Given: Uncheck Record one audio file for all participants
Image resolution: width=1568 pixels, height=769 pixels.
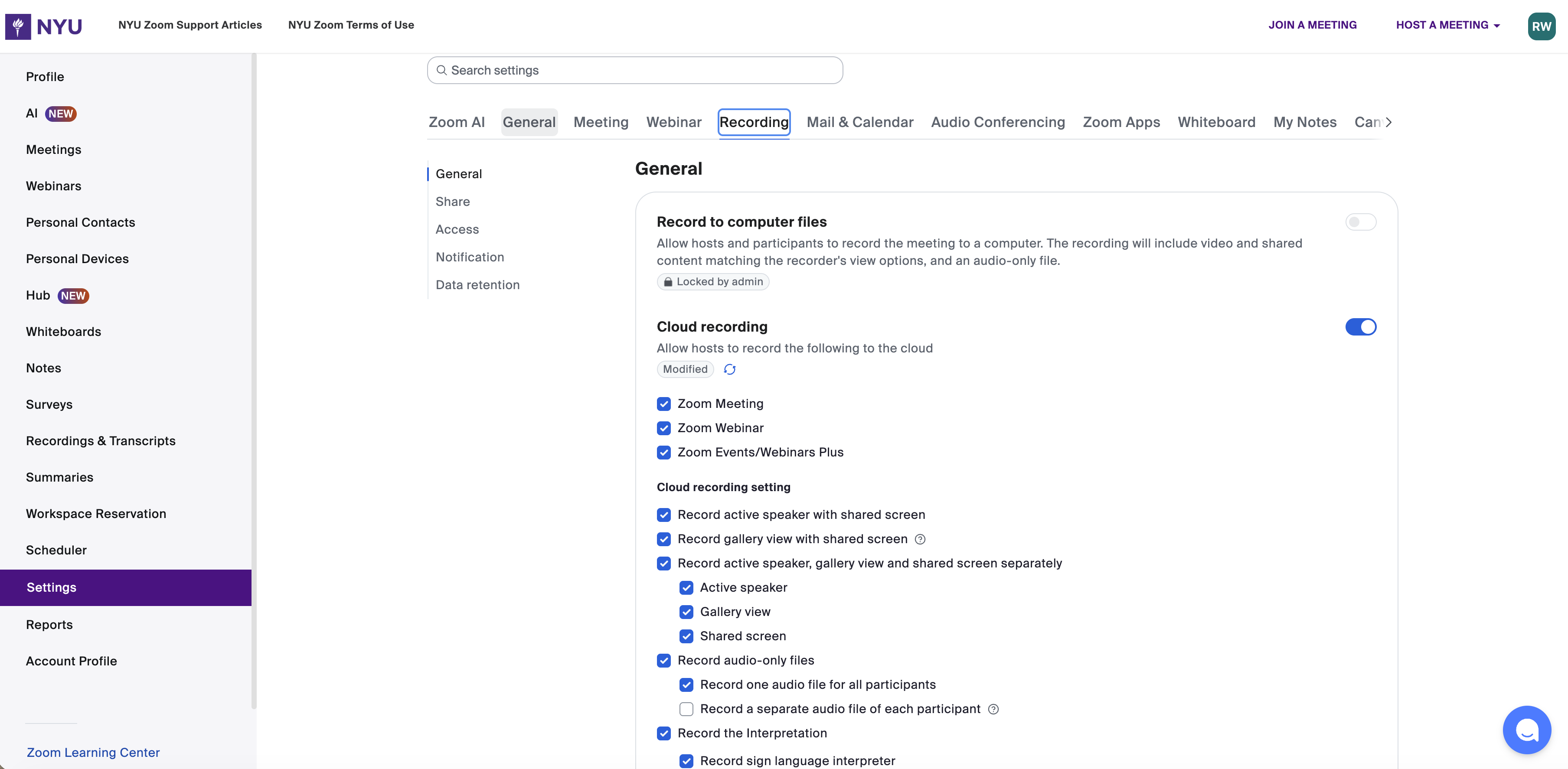Looking at the screenshot, I should coord(686,685).
